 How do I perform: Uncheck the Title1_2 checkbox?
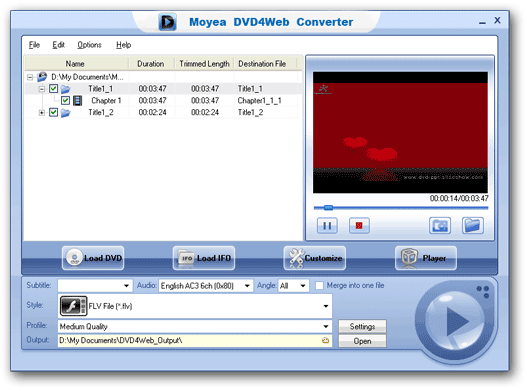pos(53,112)
